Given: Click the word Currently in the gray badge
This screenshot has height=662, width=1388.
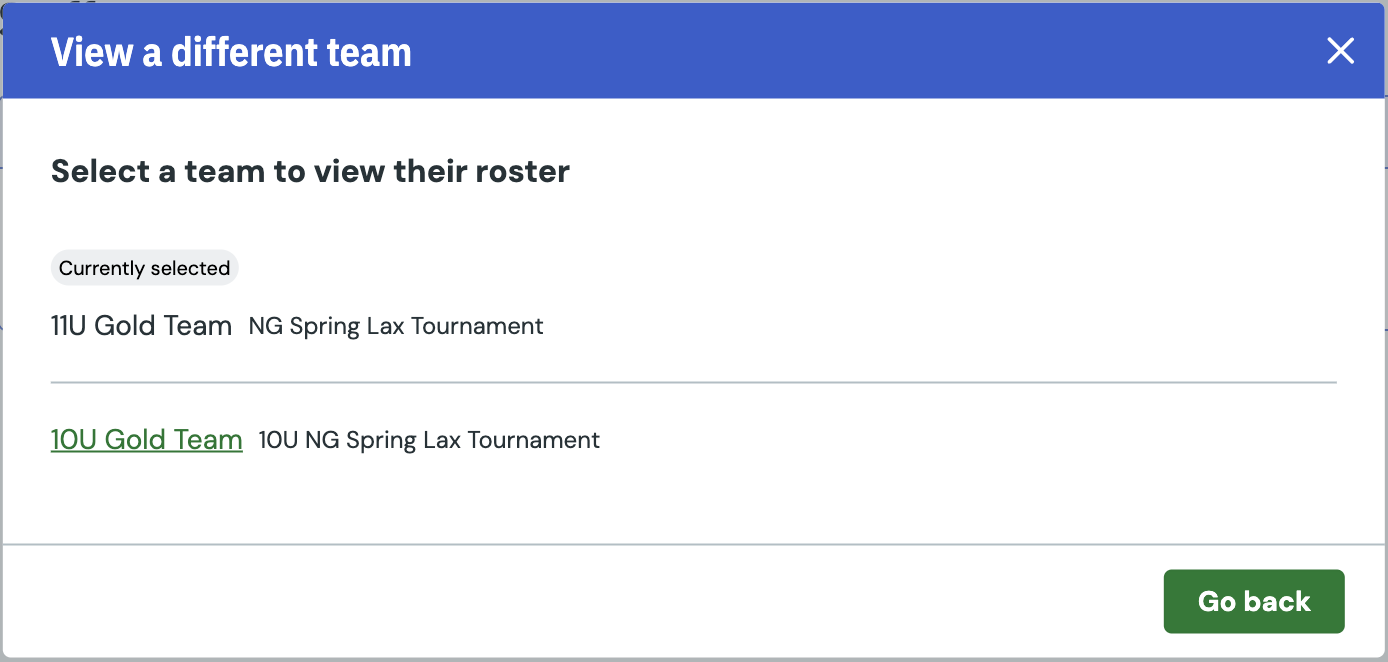Looking at the screenshot, I should (96, 268).
